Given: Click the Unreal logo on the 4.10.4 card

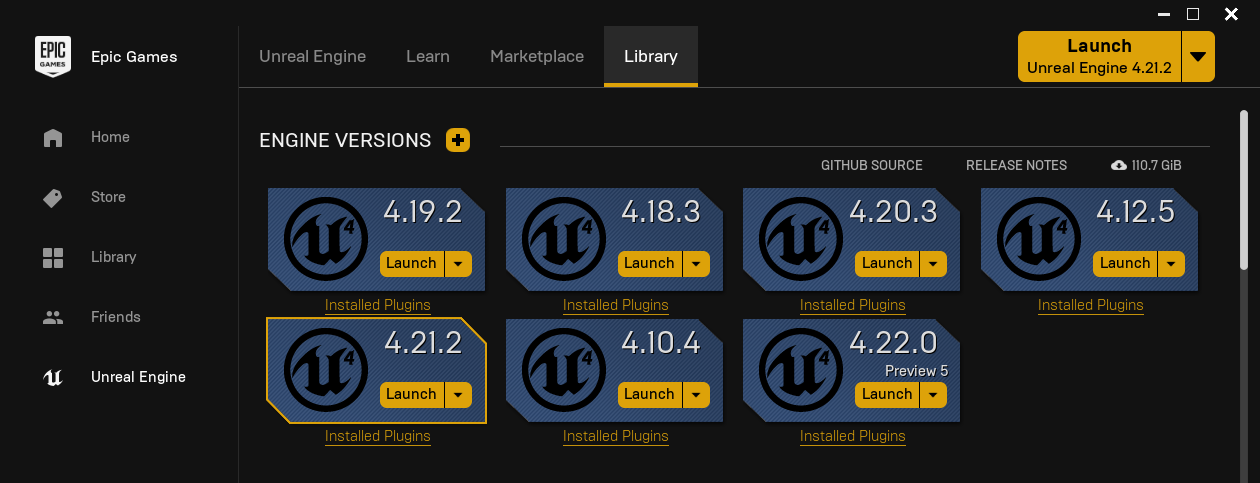Looking at the screenshot, I should pyautogui.click(x=563, y=370).
